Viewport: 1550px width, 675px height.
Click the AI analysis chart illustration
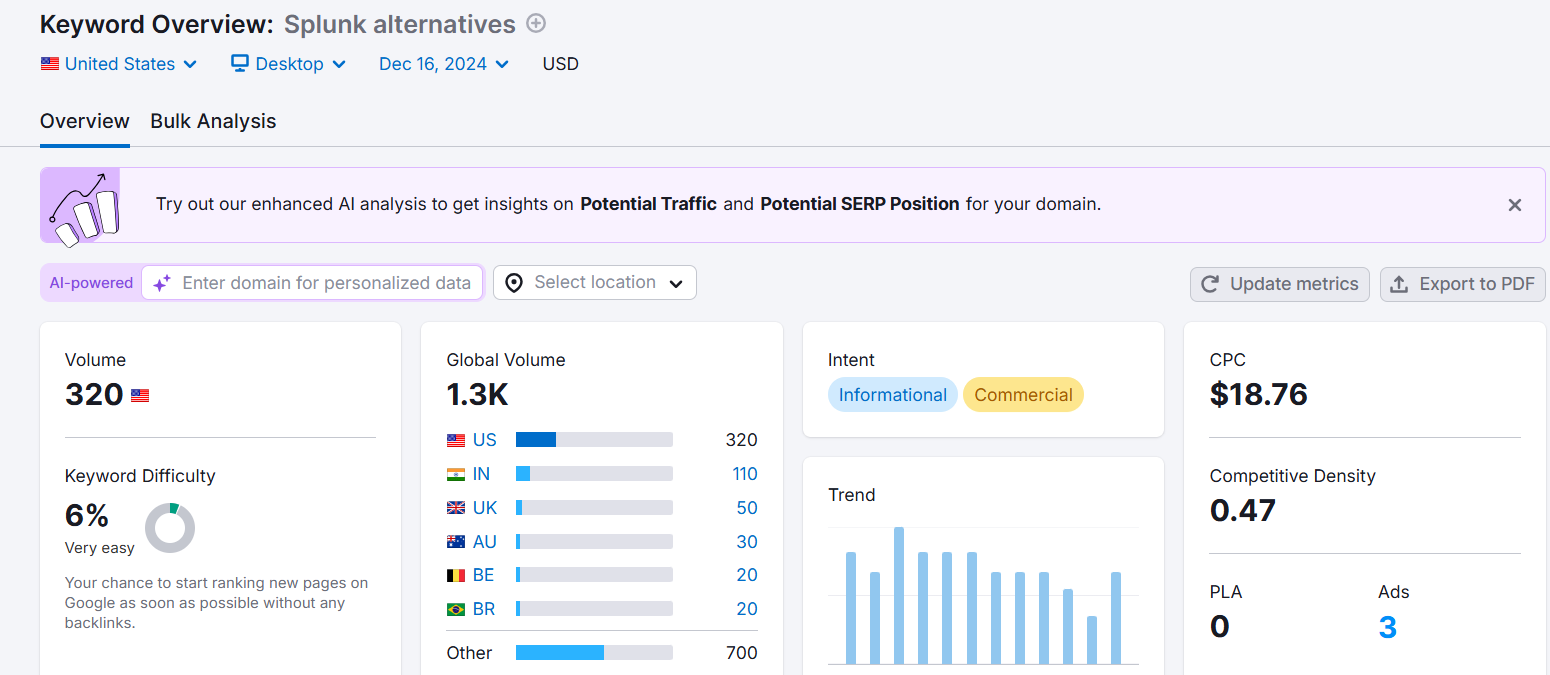click(80, 206)
